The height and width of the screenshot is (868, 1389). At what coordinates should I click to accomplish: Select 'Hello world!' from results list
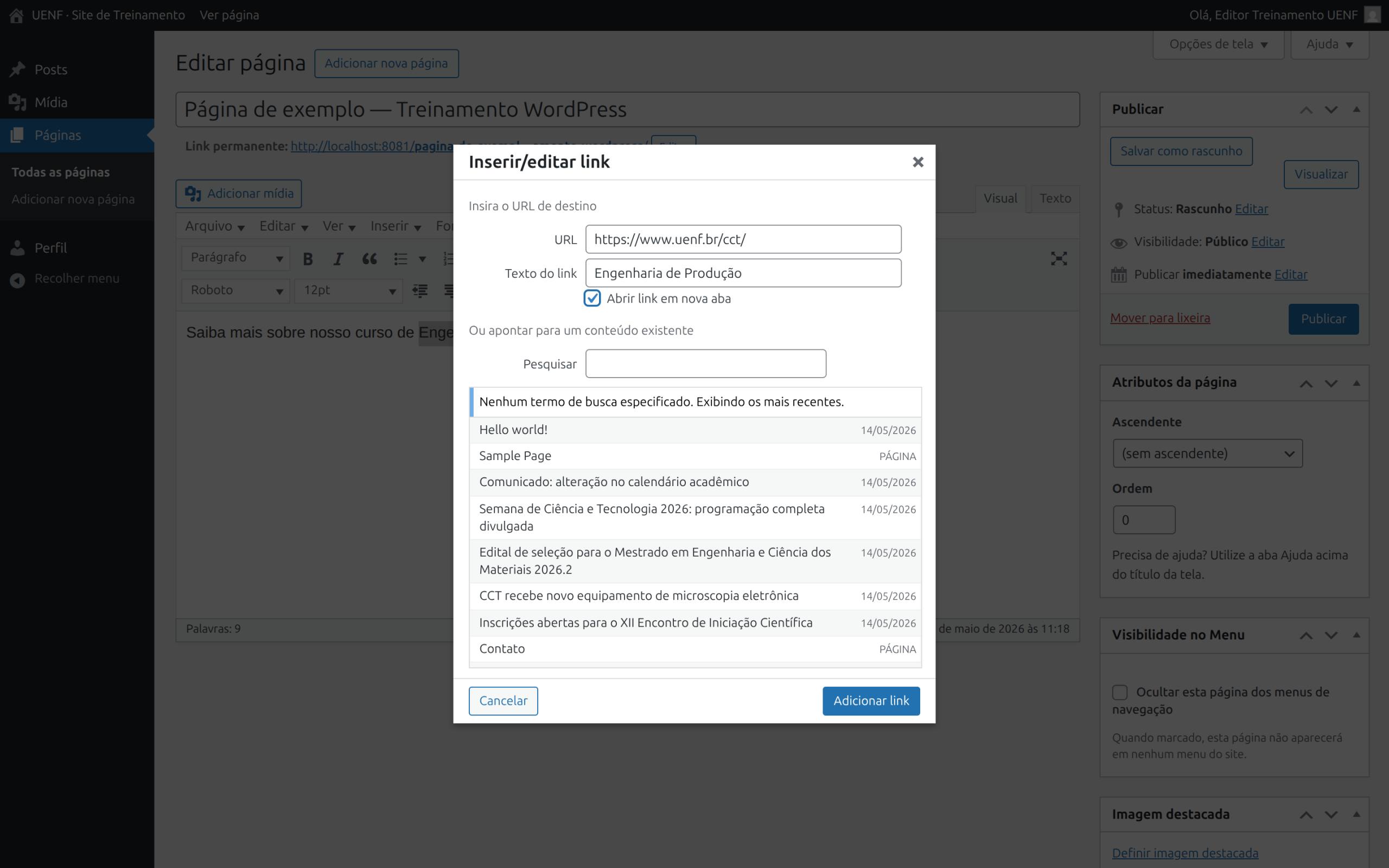696,430
